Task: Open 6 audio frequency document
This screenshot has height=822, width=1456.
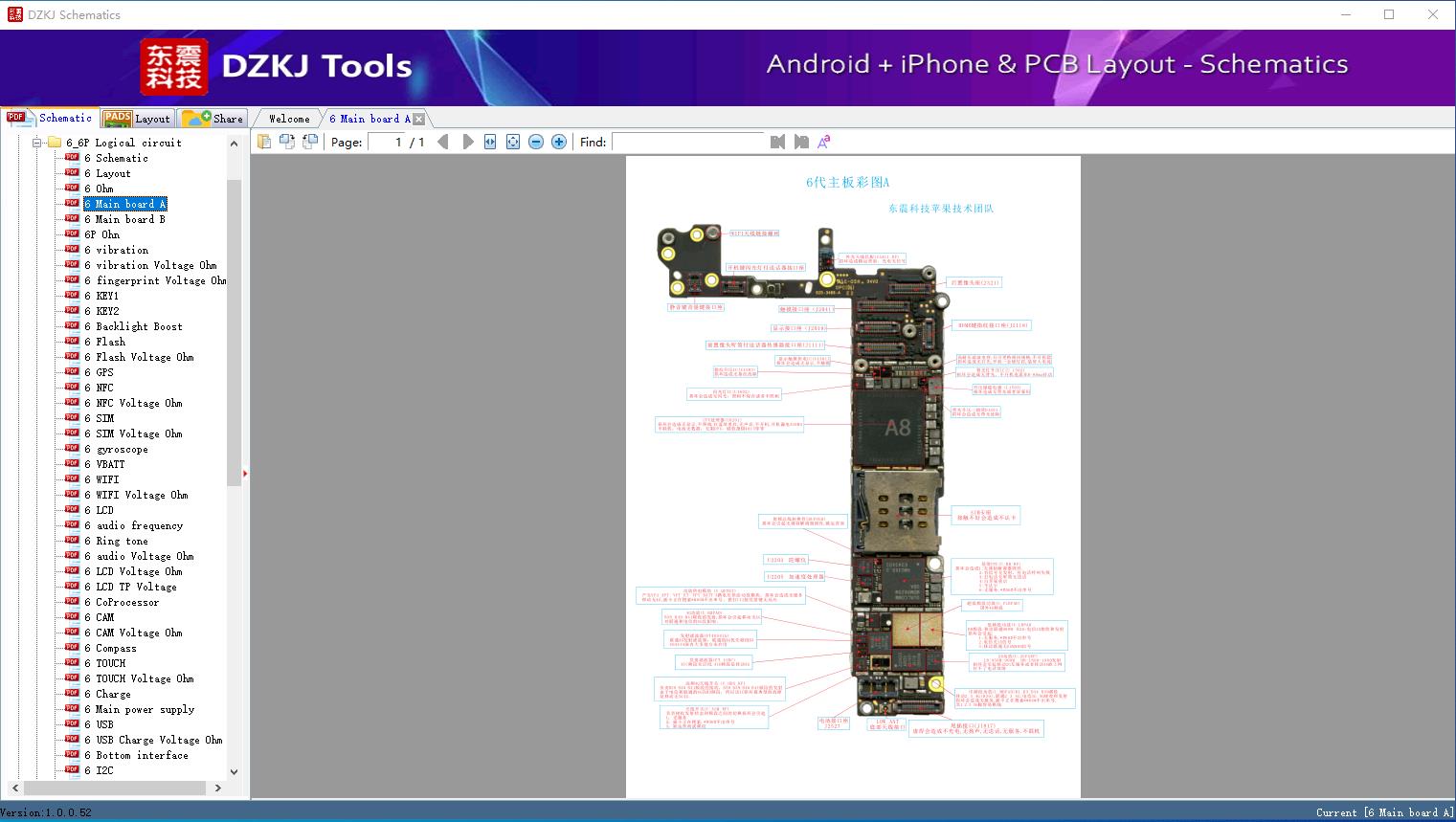Action: pos(133,525)
